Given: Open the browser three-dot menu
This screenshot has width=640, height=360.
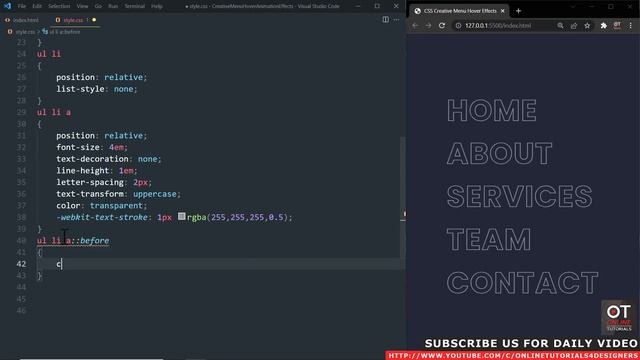Looking at the screenshot, I should [631, 25].
